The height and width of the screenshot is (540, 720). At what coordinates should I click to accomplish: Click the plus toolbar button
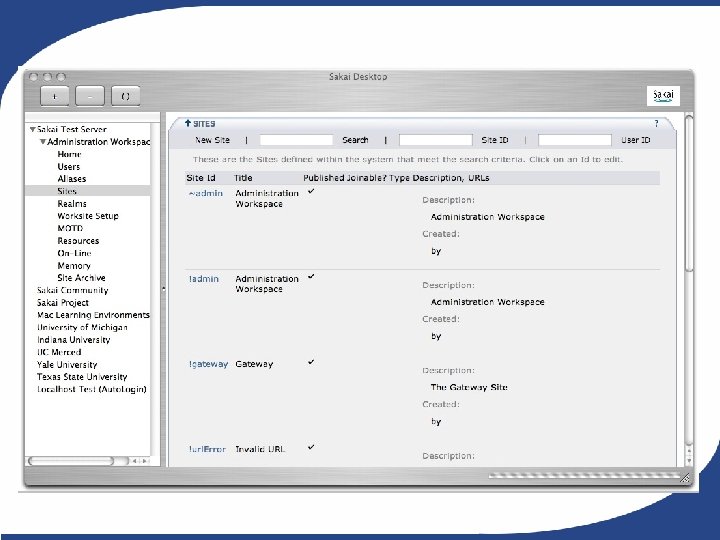55,96
